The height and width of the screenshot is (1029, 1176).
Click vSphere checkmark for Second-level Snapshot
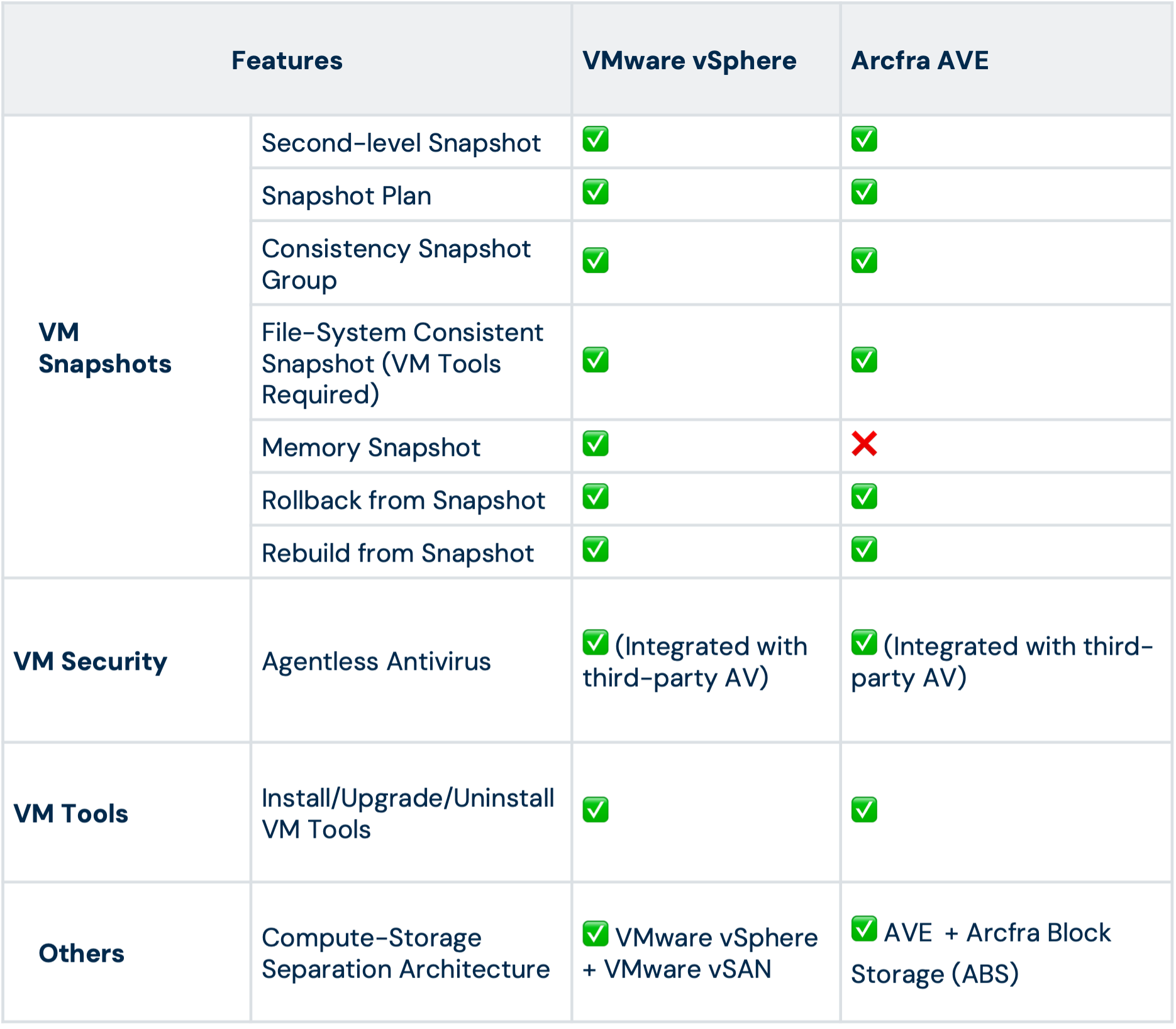(595, 139)
